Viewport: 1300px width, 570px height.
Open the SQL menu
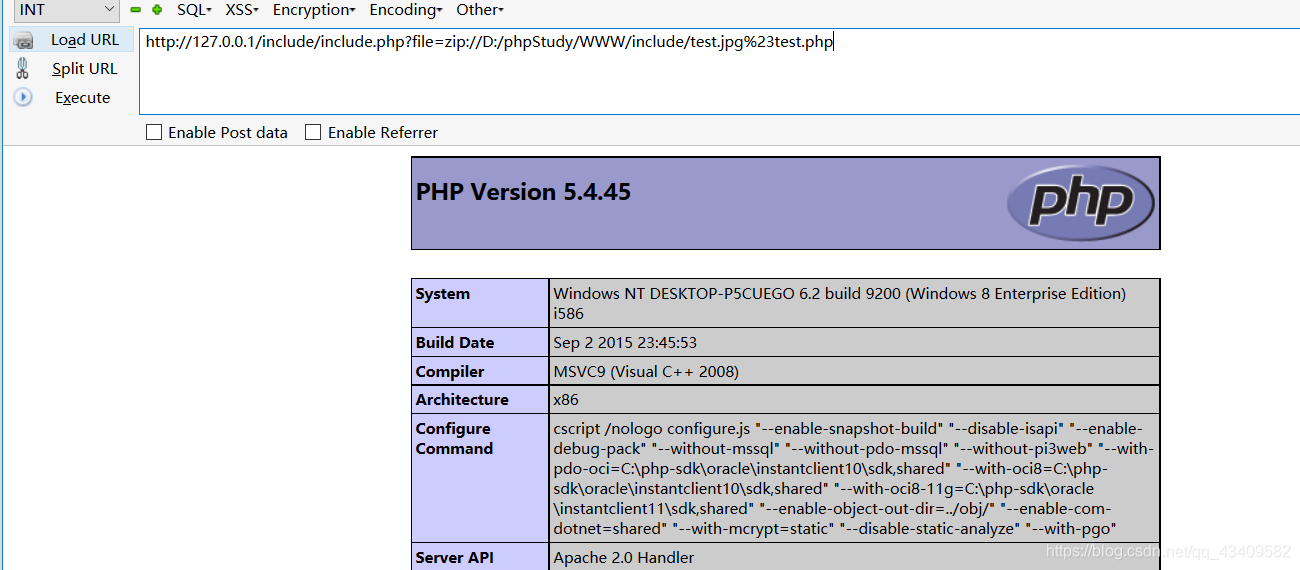(x=194, y=10)
